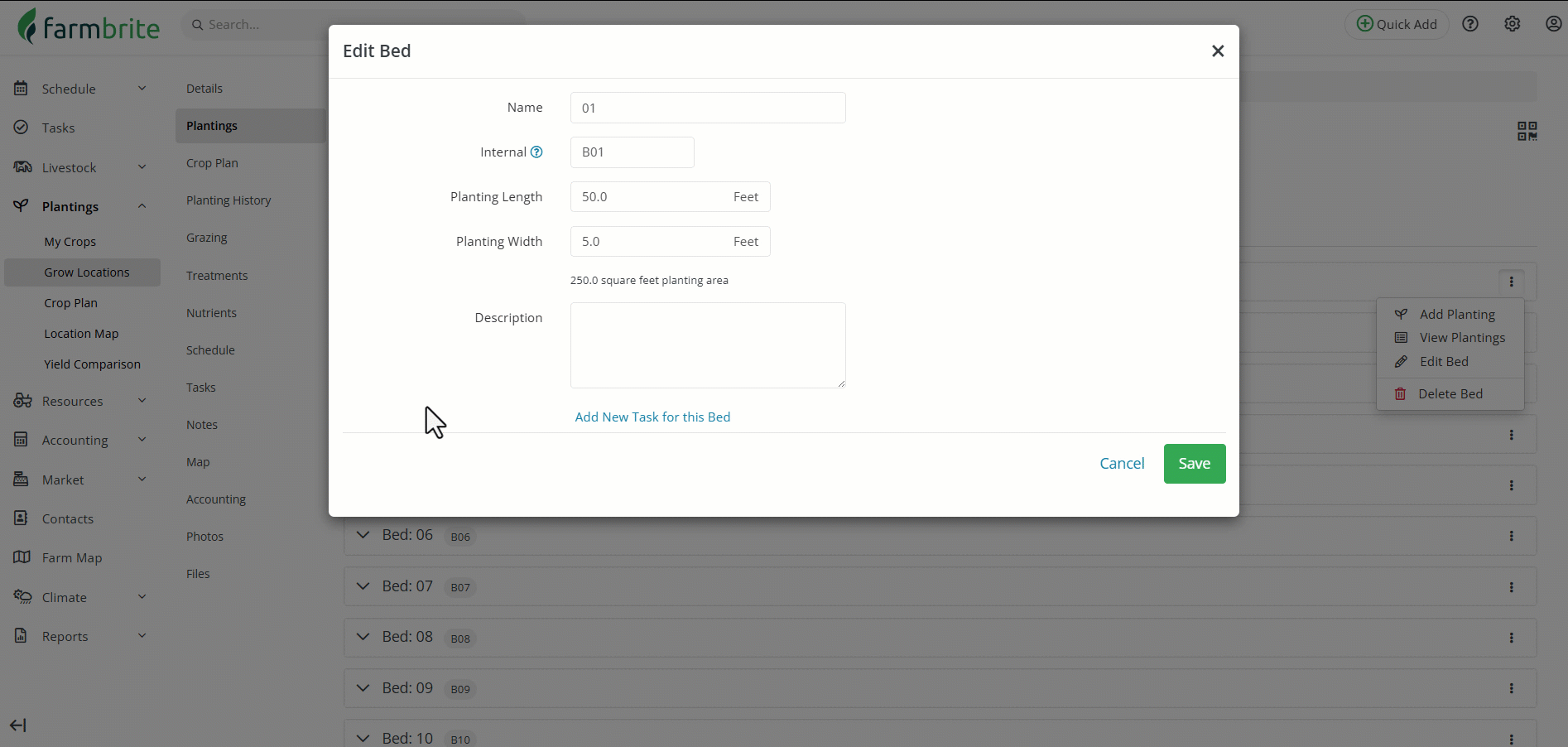Image resolution: width=1568 pixels, height=747 pixels.
Task: Open the Nutrients tab
Action: tap(211, 313)
